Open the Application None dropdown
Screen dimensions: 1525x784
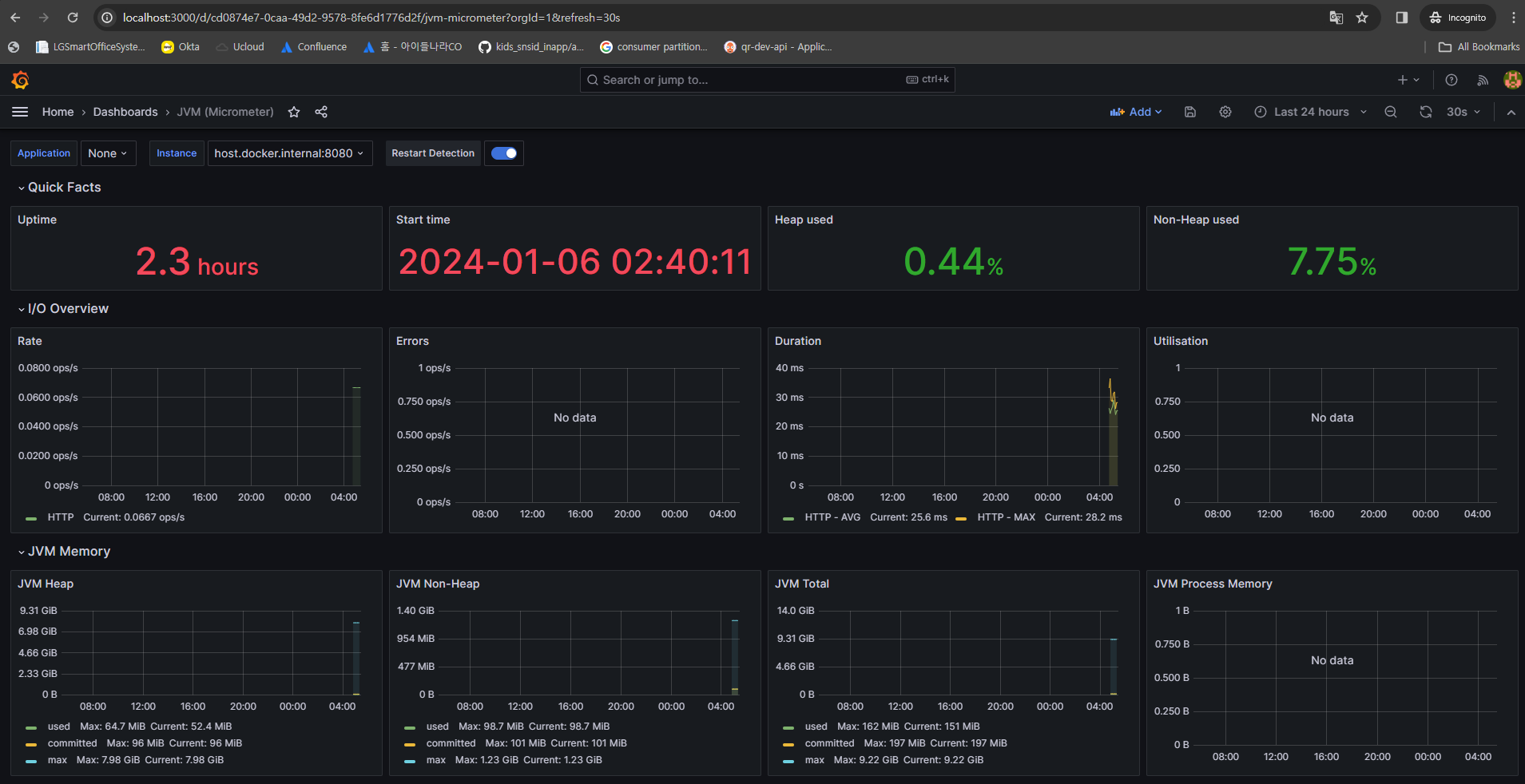[x=108, y=153]
